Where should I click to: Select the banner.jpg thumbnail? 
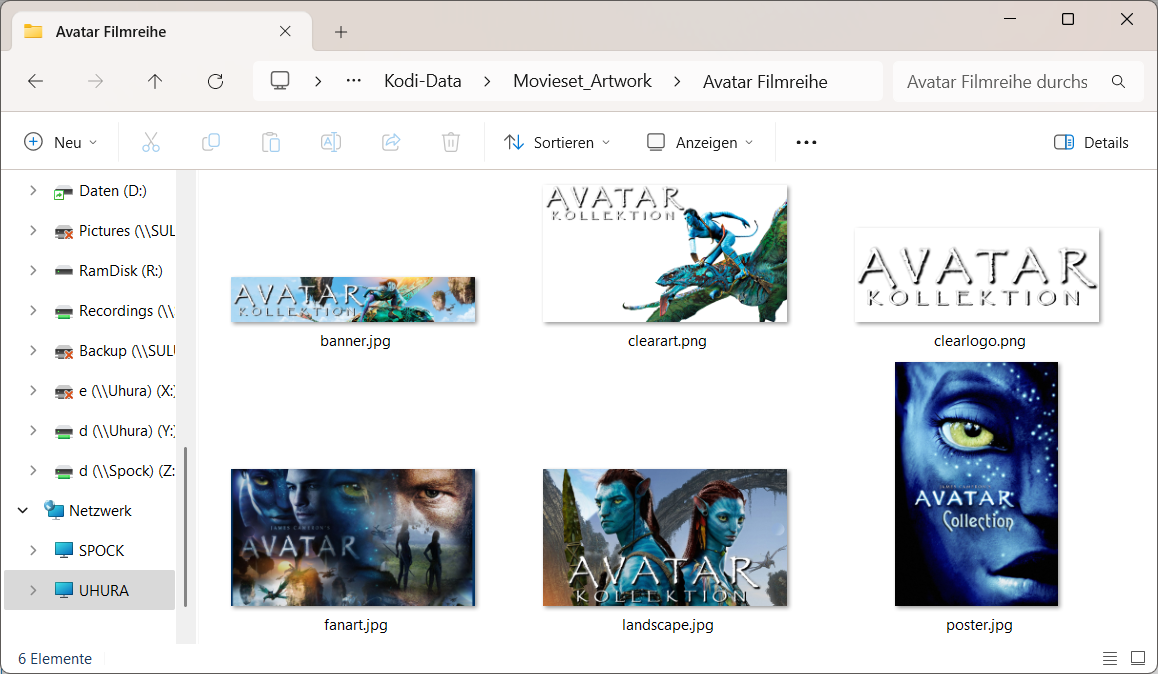(353, 299)
